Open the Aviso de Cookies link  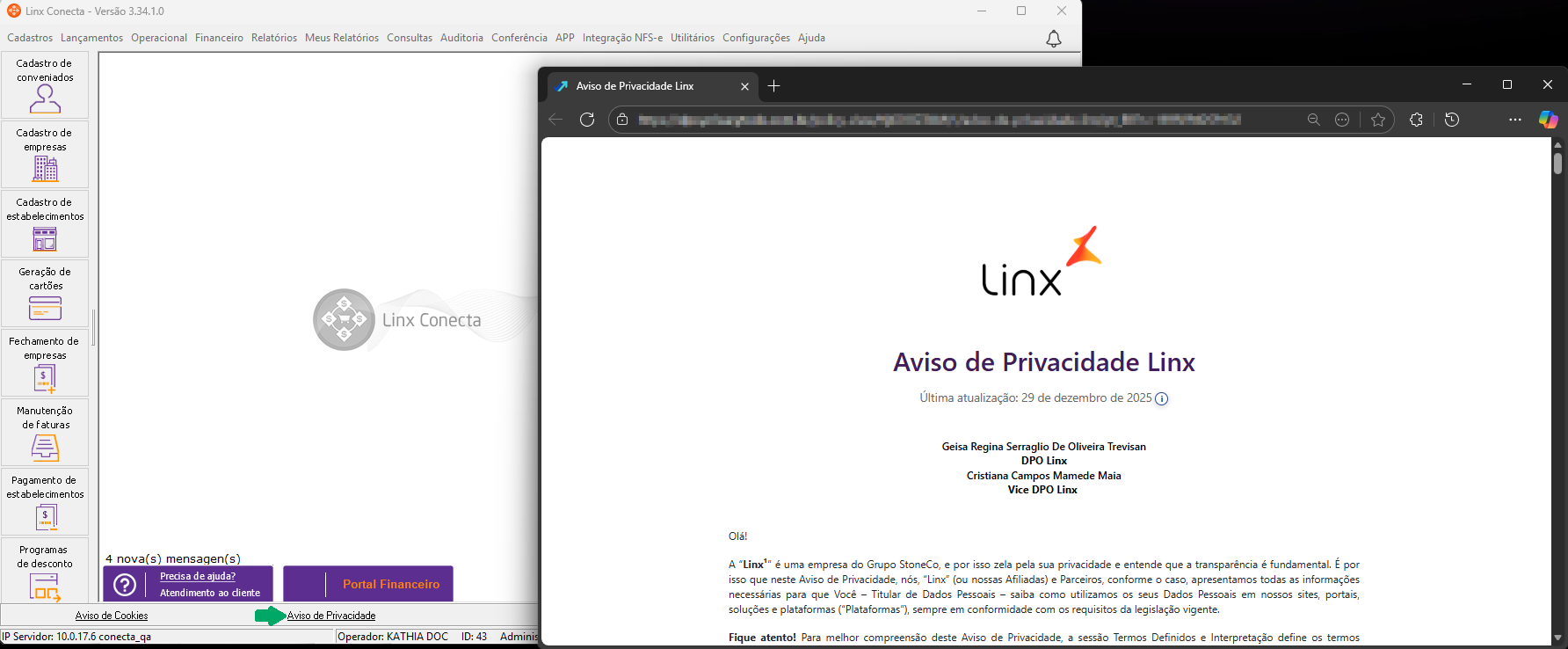click(112, 616)
